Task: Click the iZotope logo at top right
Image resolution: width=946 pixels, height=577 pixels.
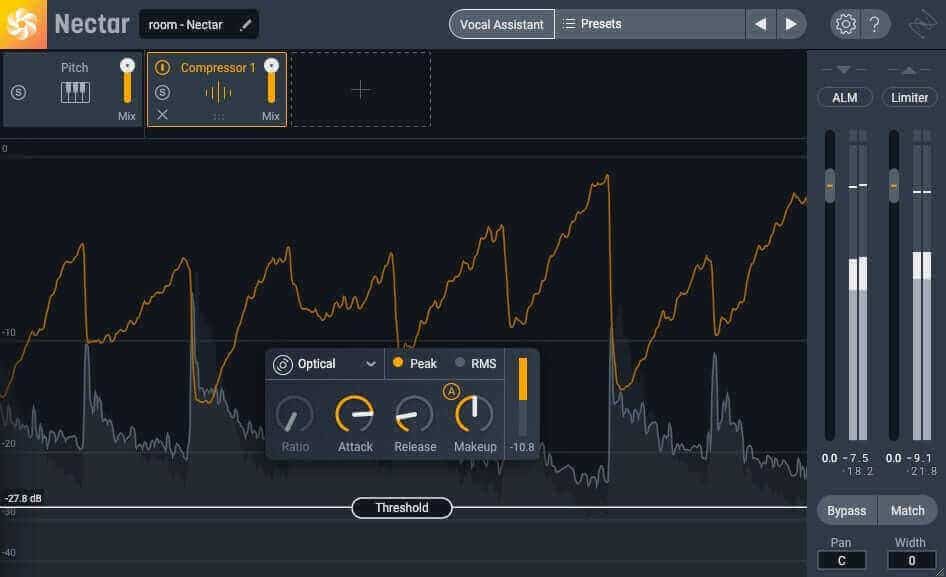Action: tap(923, 24)
